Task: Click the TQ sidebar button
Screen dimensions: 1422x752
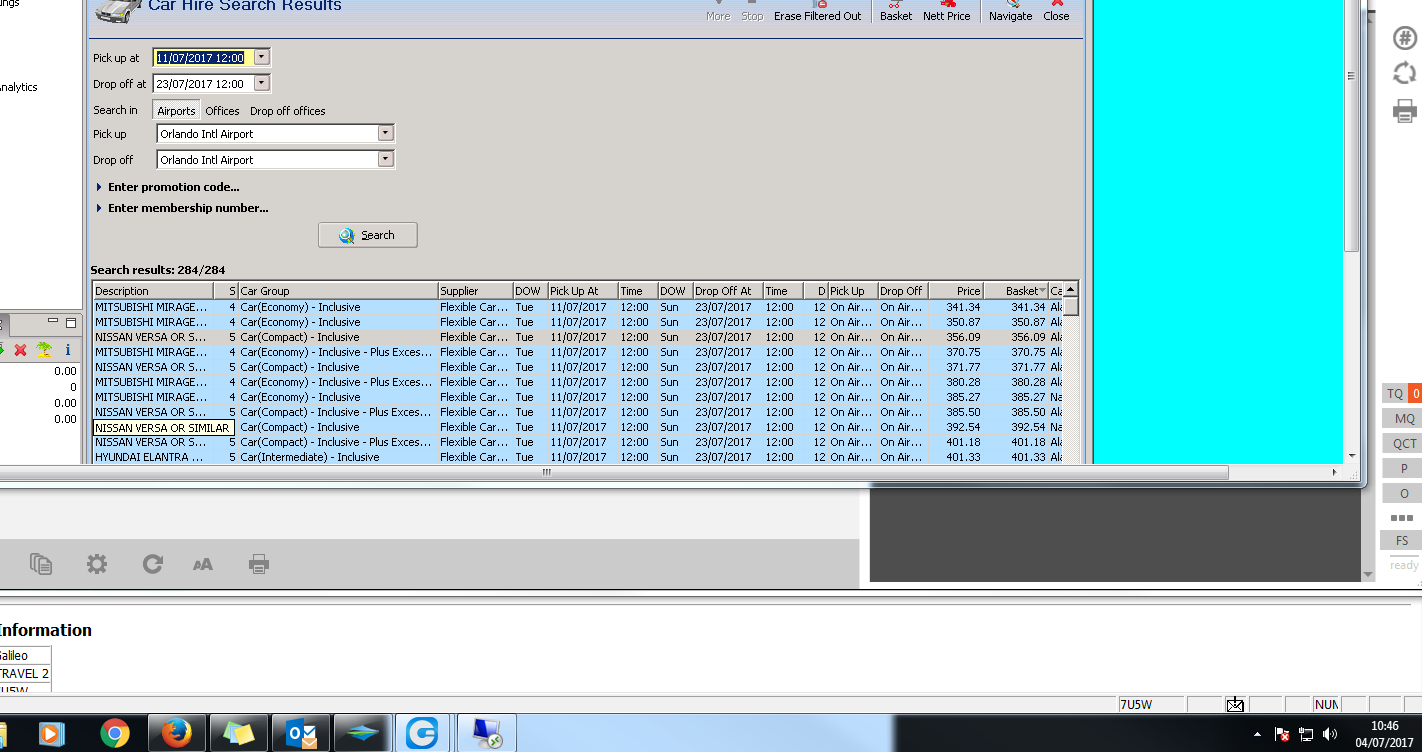Action: point(1395,394)
